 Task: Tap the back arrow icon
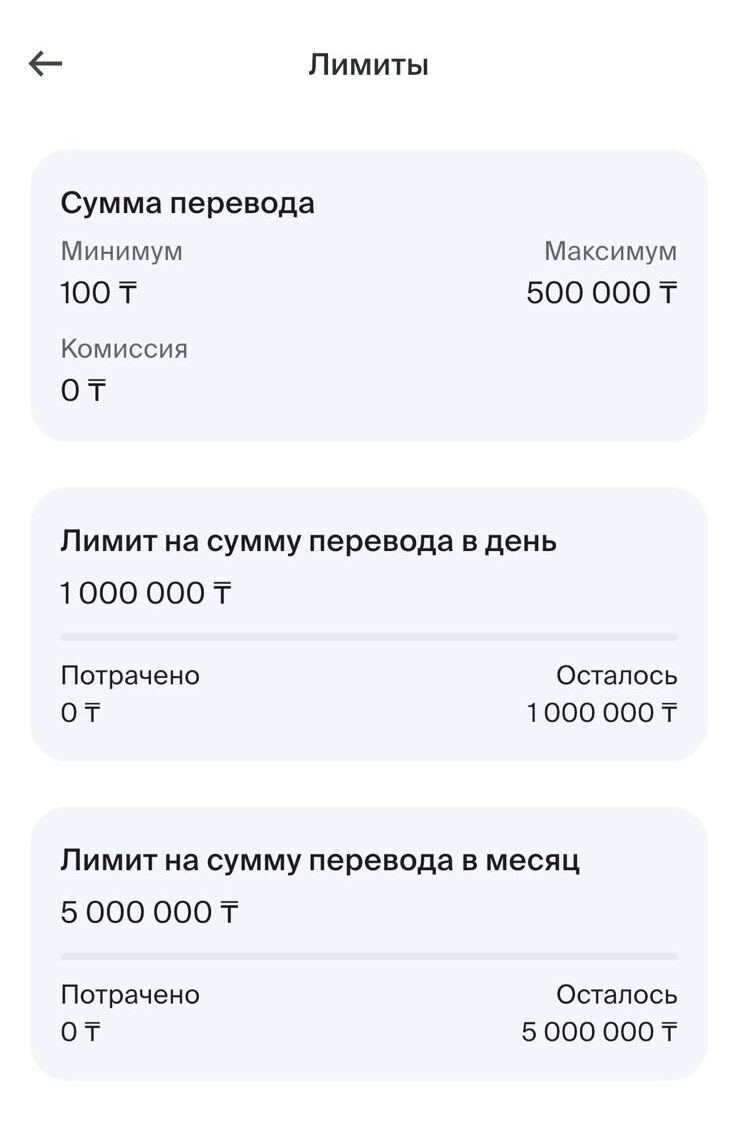point(46,65)
